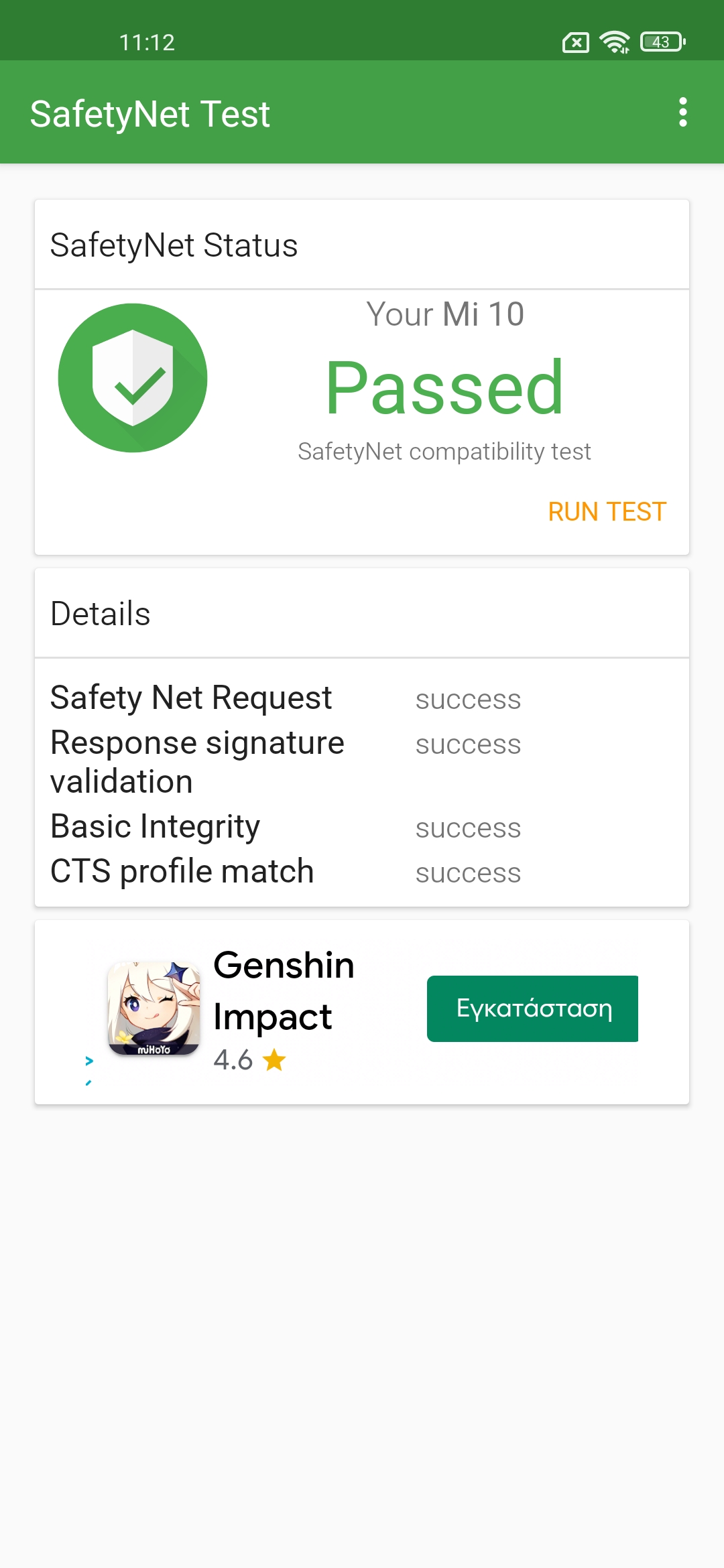Select Response signature validation label
724x1568 pixels.
[197, 762]
